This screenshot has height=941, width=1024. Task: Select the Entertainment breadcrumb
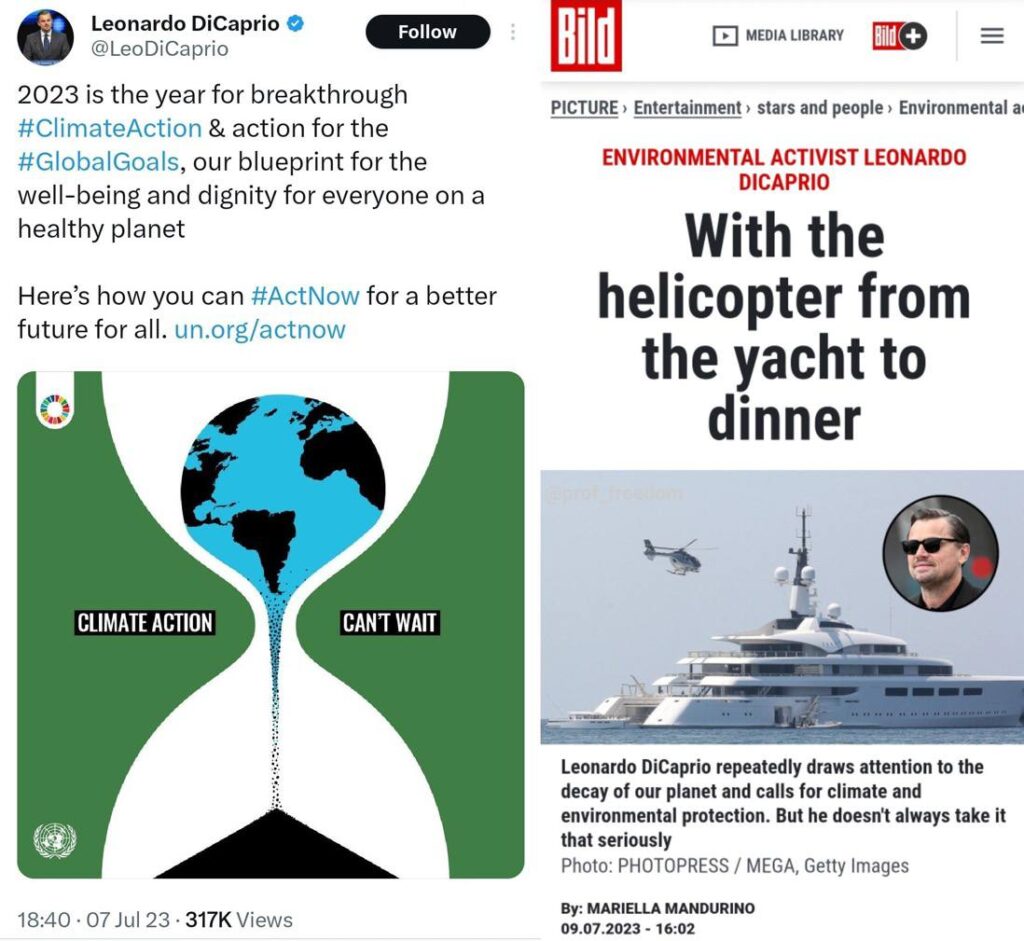coord(687,107)
